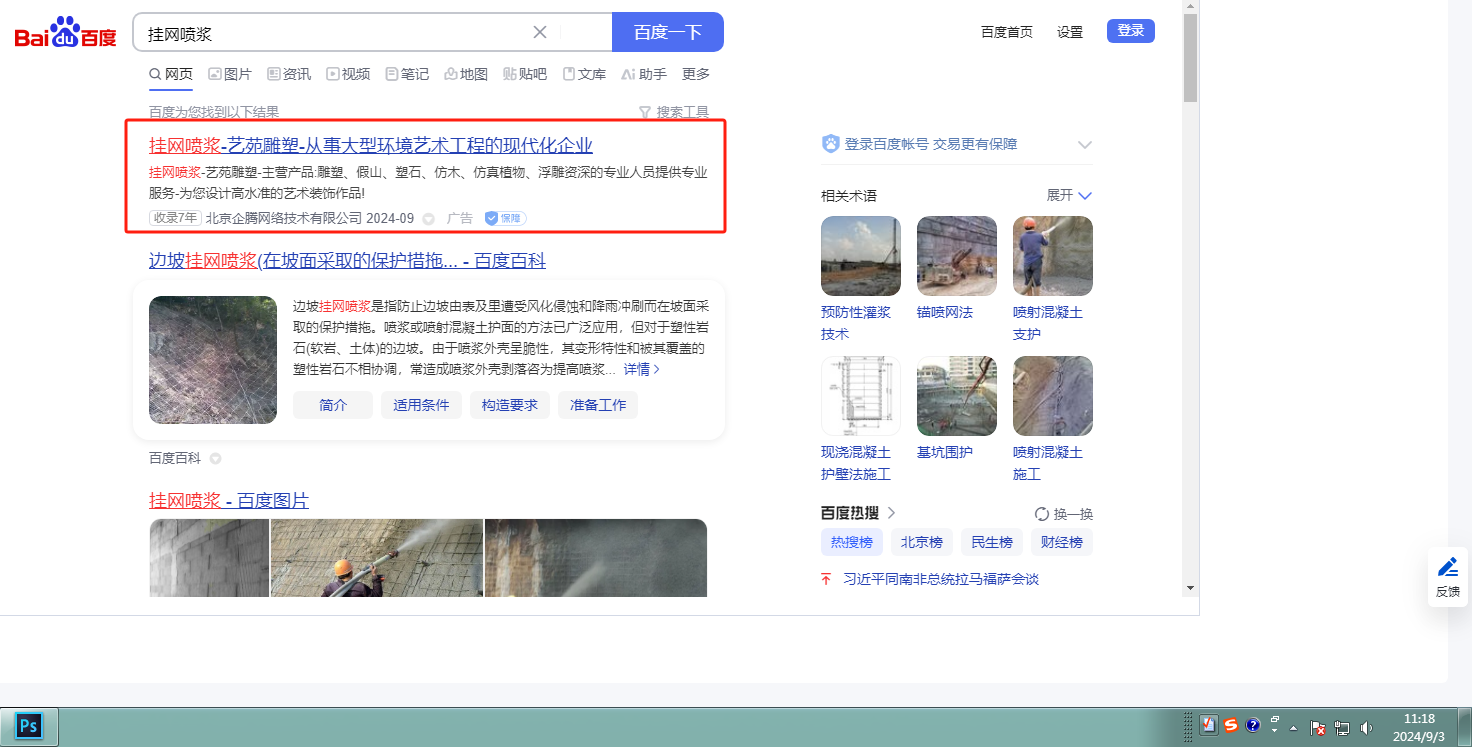Expand dropdown arrow beside 百度百科 source

tap(215, 459)
